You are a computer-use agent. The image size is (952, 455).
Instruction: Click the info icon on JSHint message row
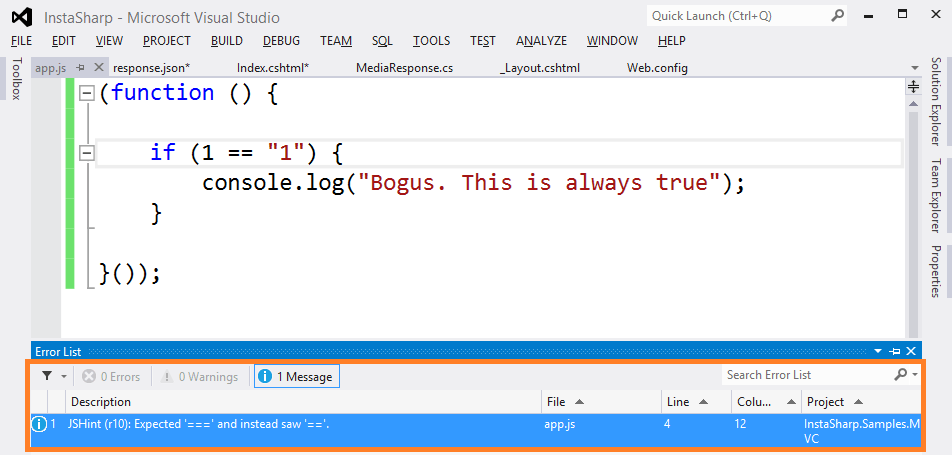pyautogui.click(x=38, y=425)
